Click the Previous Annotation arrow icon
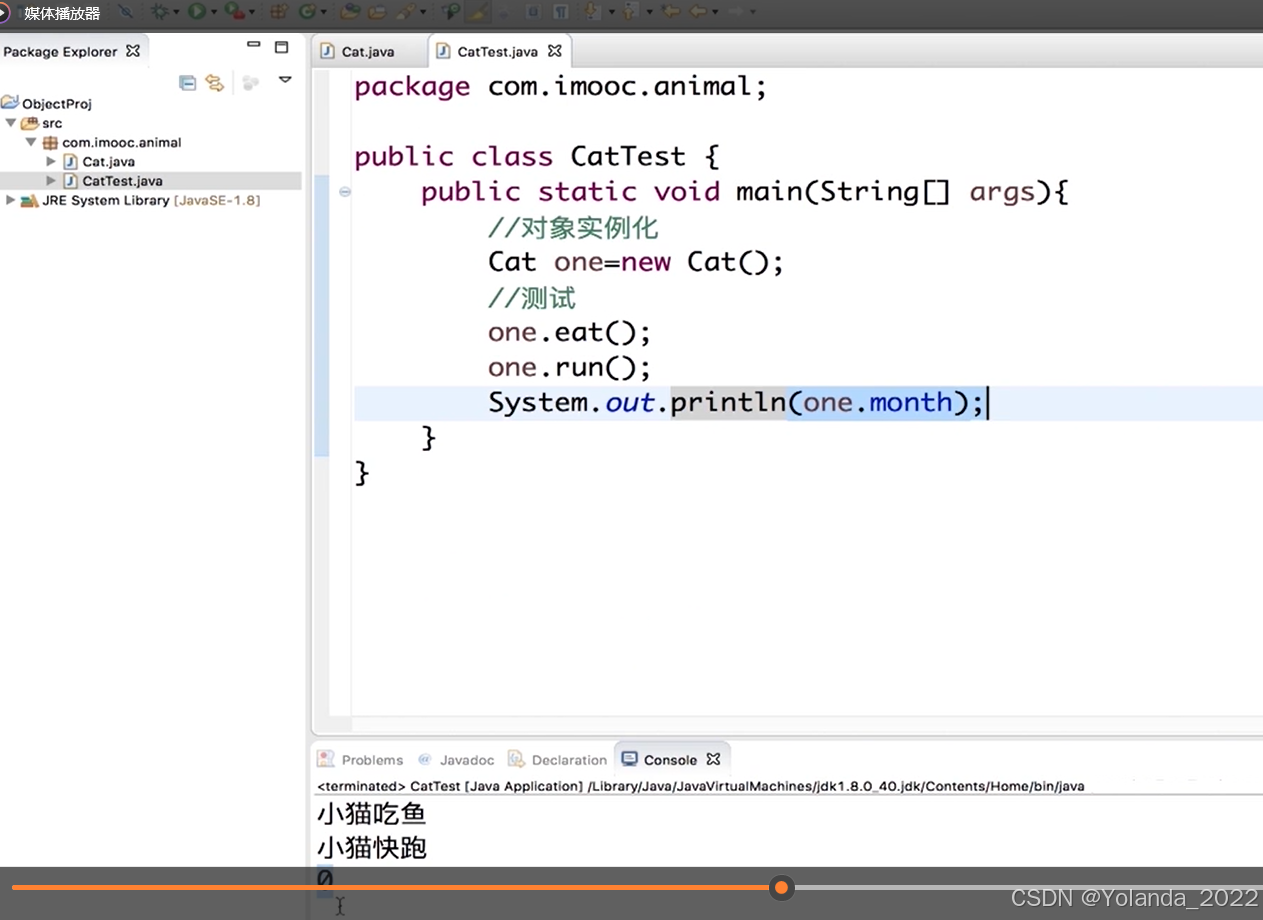 coord(629,11)
